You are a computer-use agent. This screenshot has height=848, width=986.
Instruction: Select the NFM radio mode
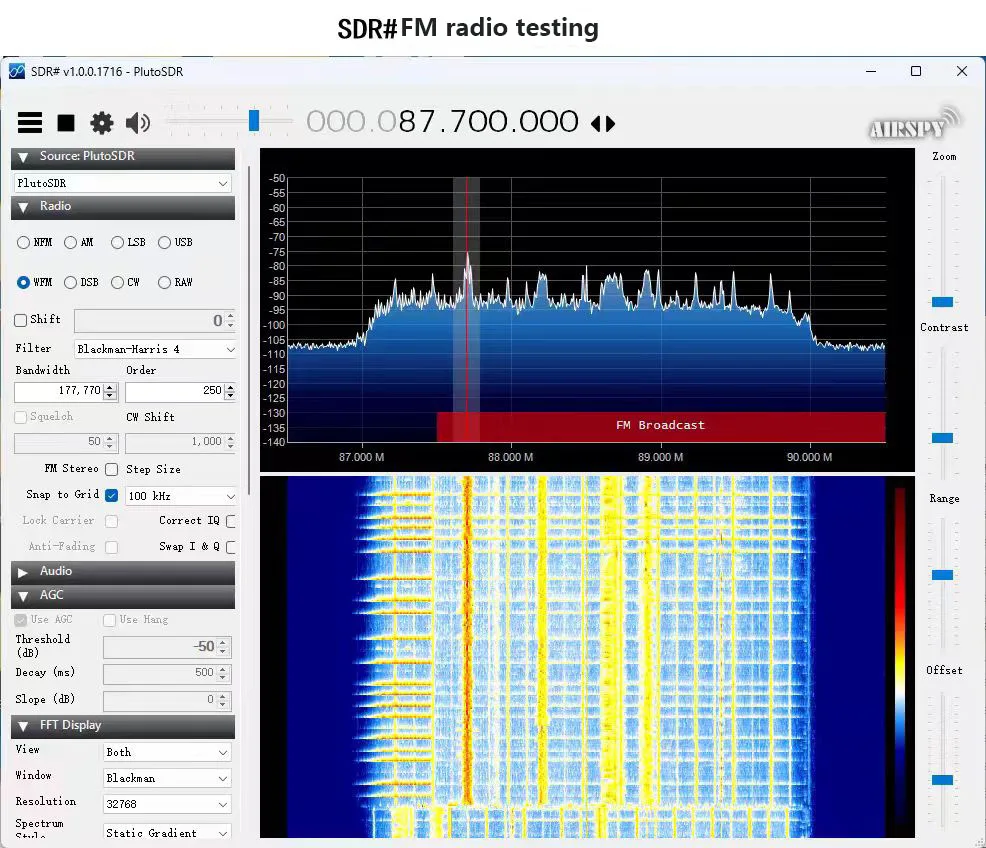(x=24, y=242)
